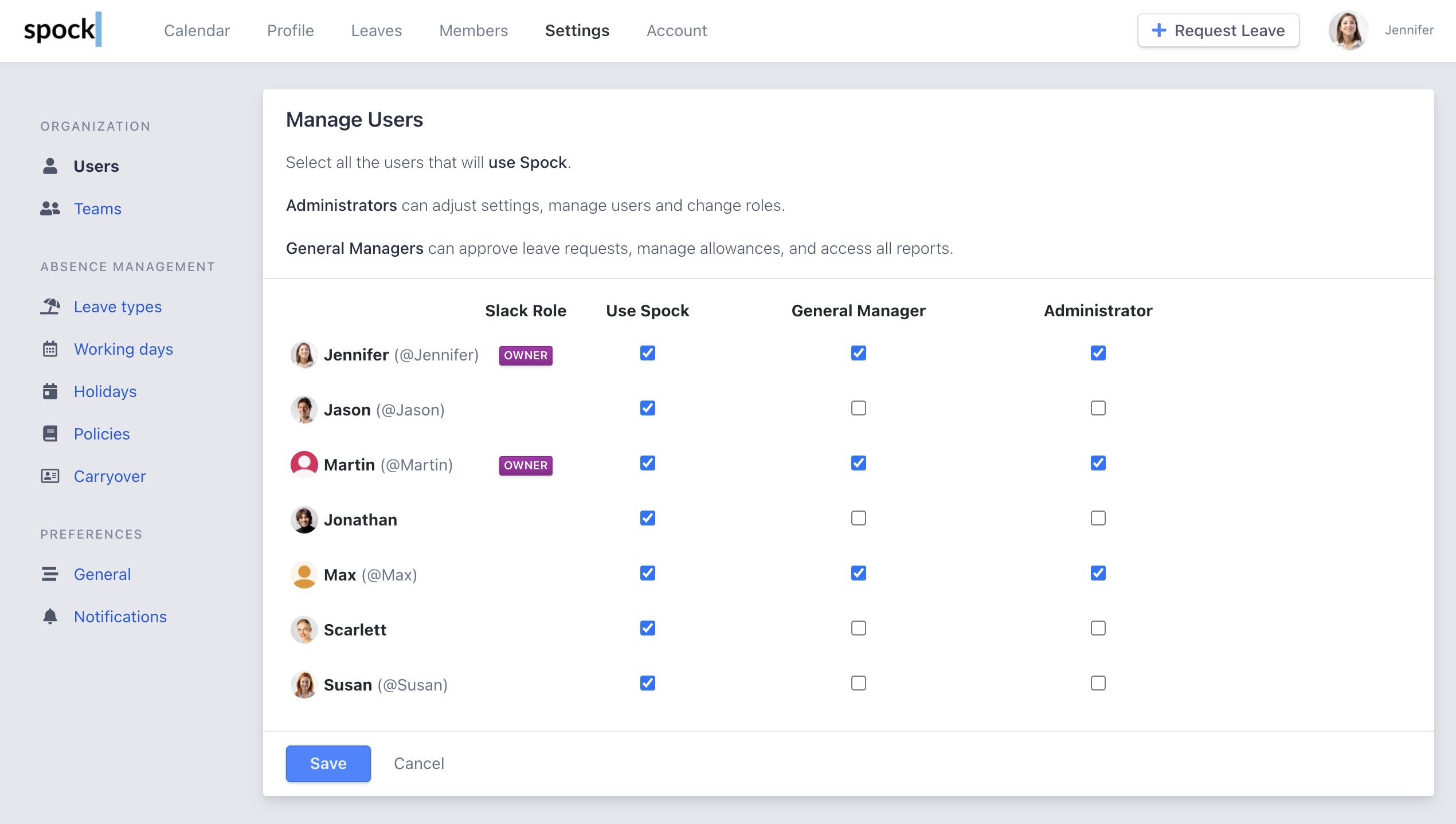Click the Holidays calendar icon

(50, 391)
